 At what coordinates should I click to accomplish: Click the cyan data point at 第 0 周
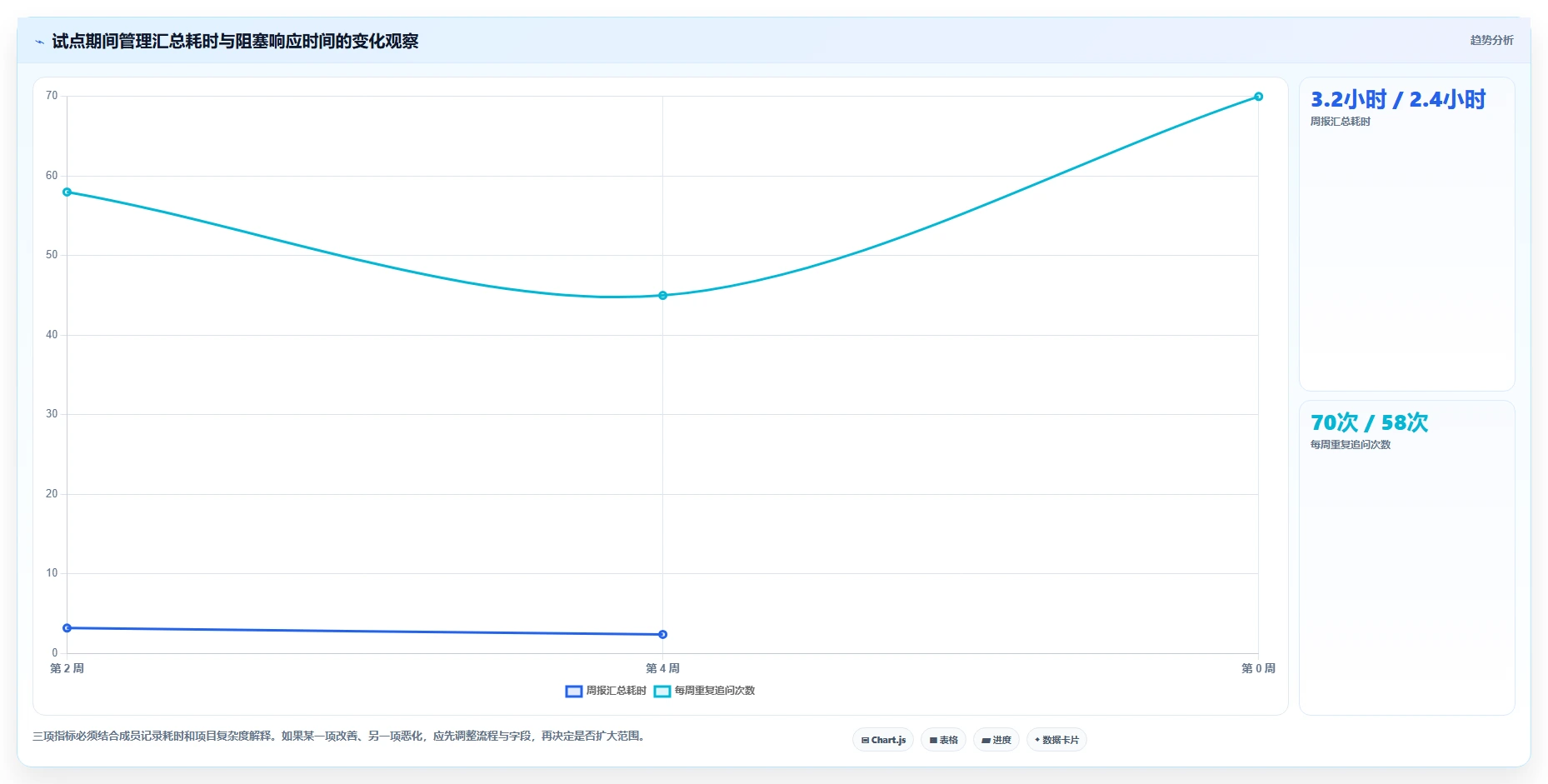(x=1259, y=97)
